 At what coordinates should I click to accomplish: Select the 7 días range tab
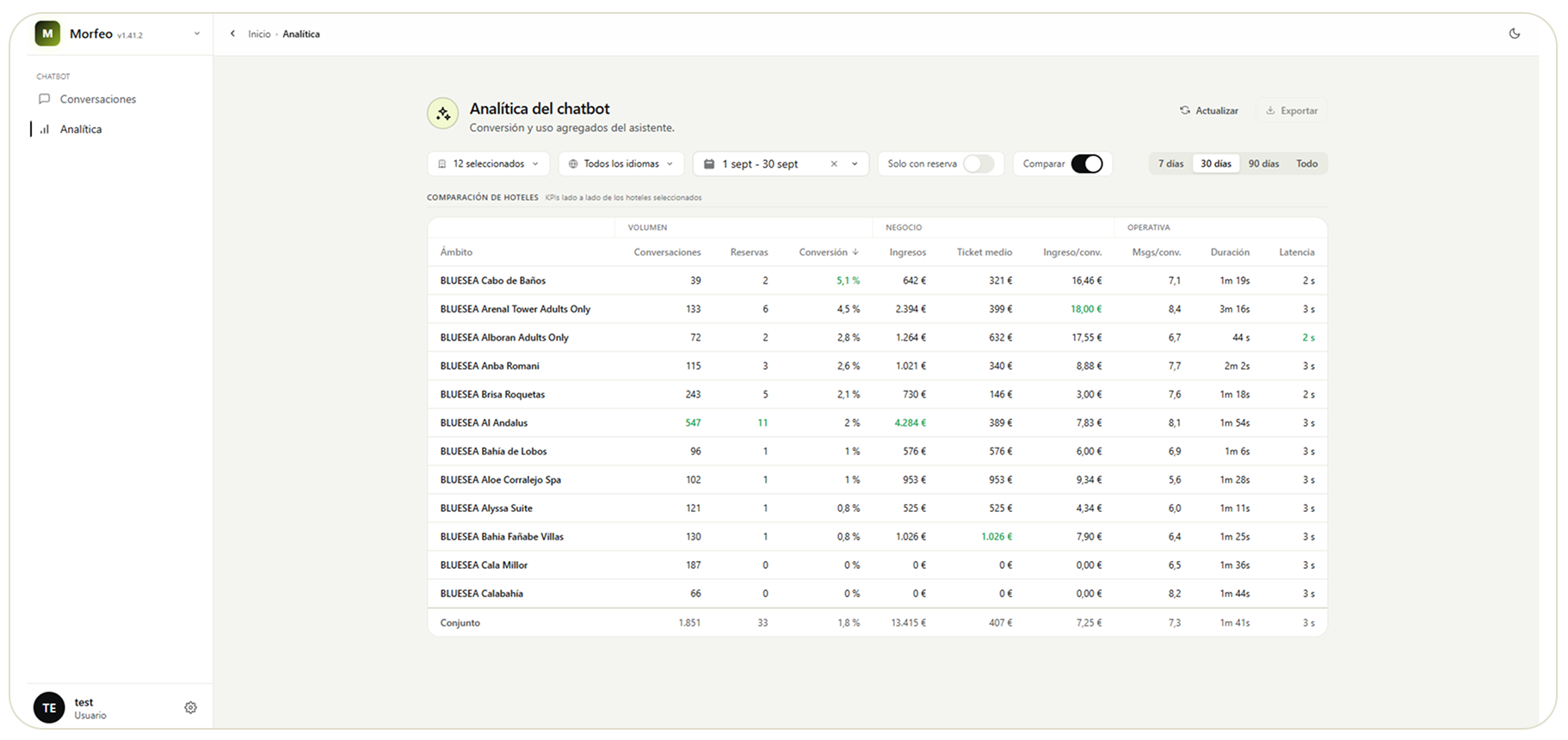[x=1170, y=163]
